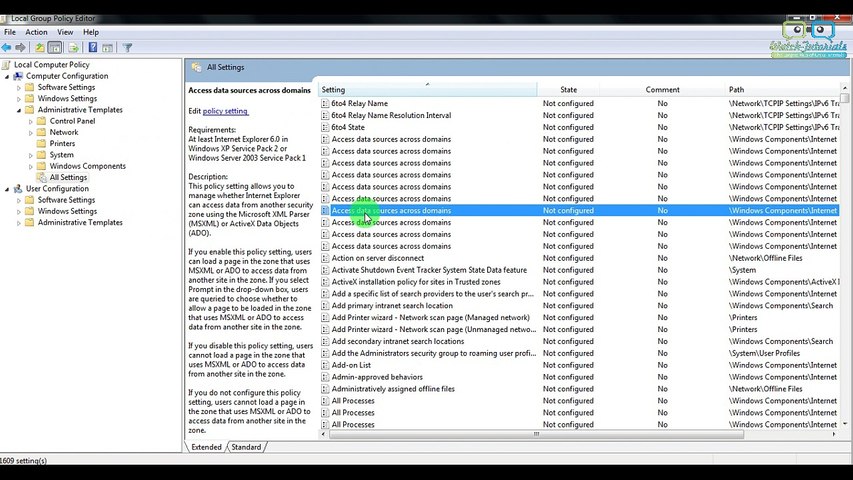
Task: Click the User Configuration user icon
Action: click(18, 189)
